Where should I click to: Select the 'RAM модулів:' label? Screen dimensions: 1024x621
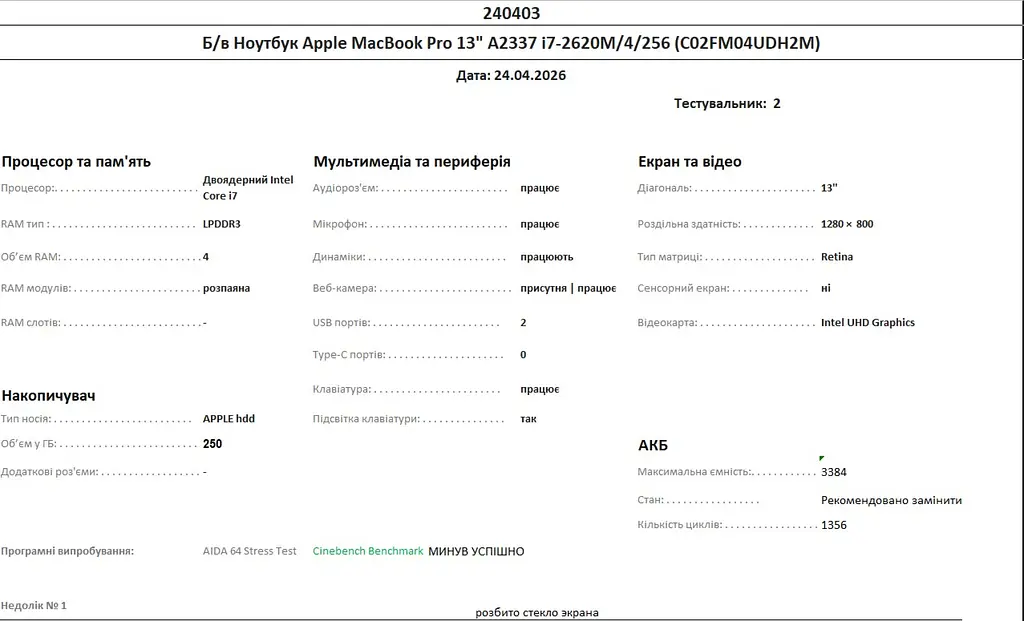point(36,288)
